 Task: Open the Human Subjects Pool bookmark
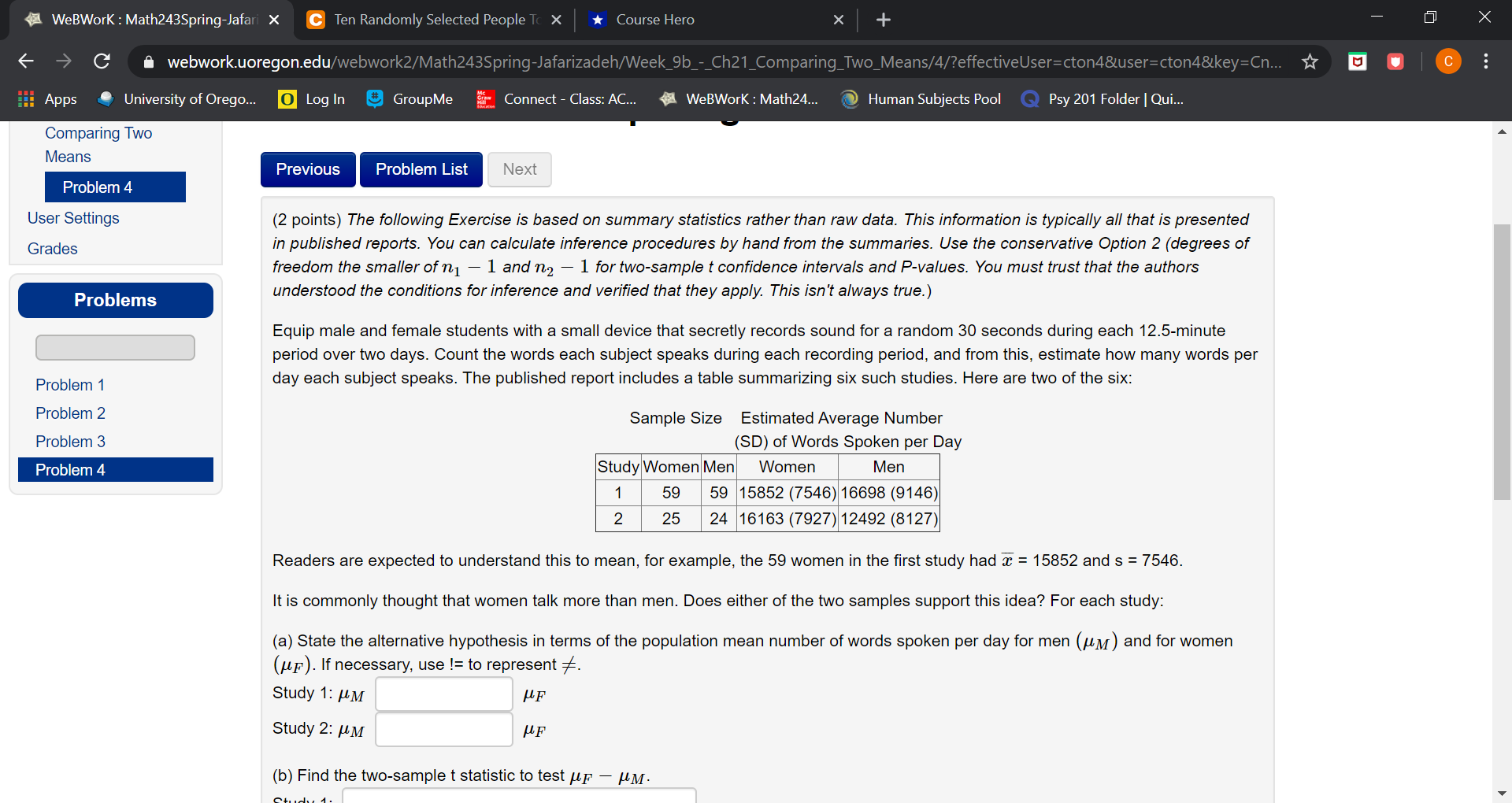[x=920, y=98]
